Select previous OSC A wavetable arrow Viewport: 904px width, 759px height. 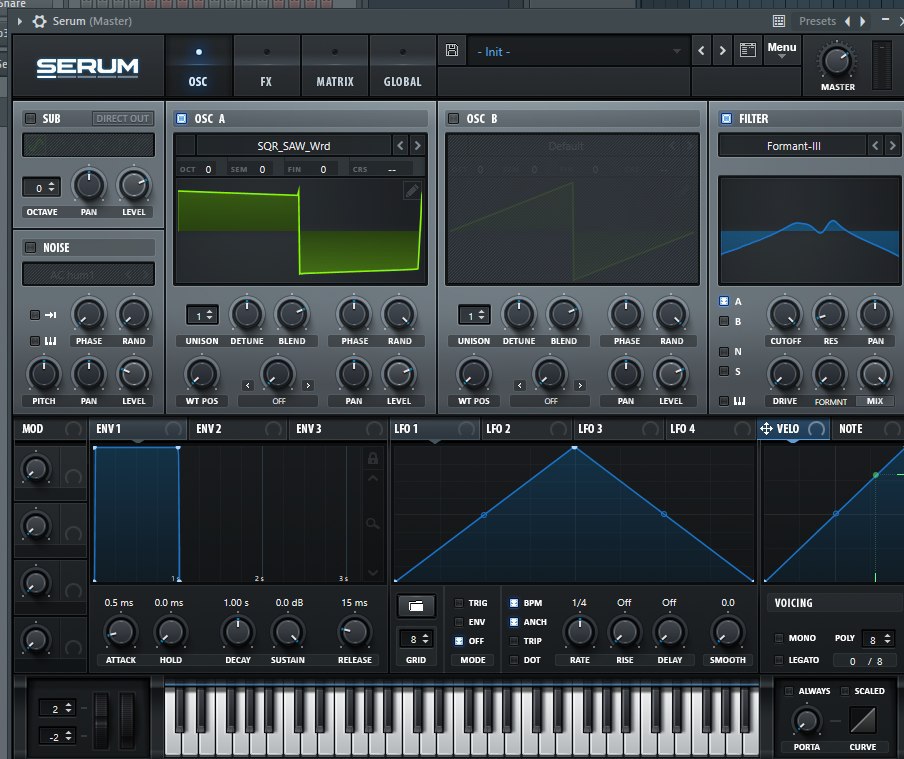click(400, 146)
